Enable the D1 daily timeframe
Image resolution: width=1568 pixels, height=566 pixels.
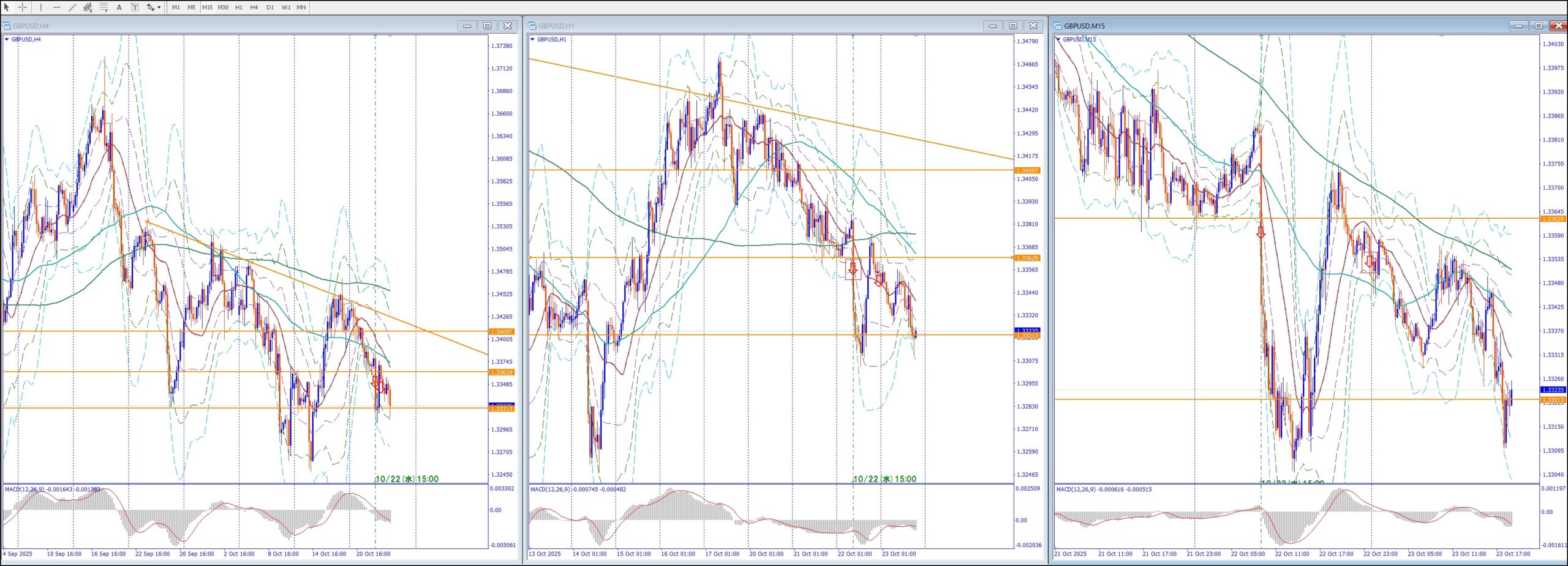click(269, 7)
